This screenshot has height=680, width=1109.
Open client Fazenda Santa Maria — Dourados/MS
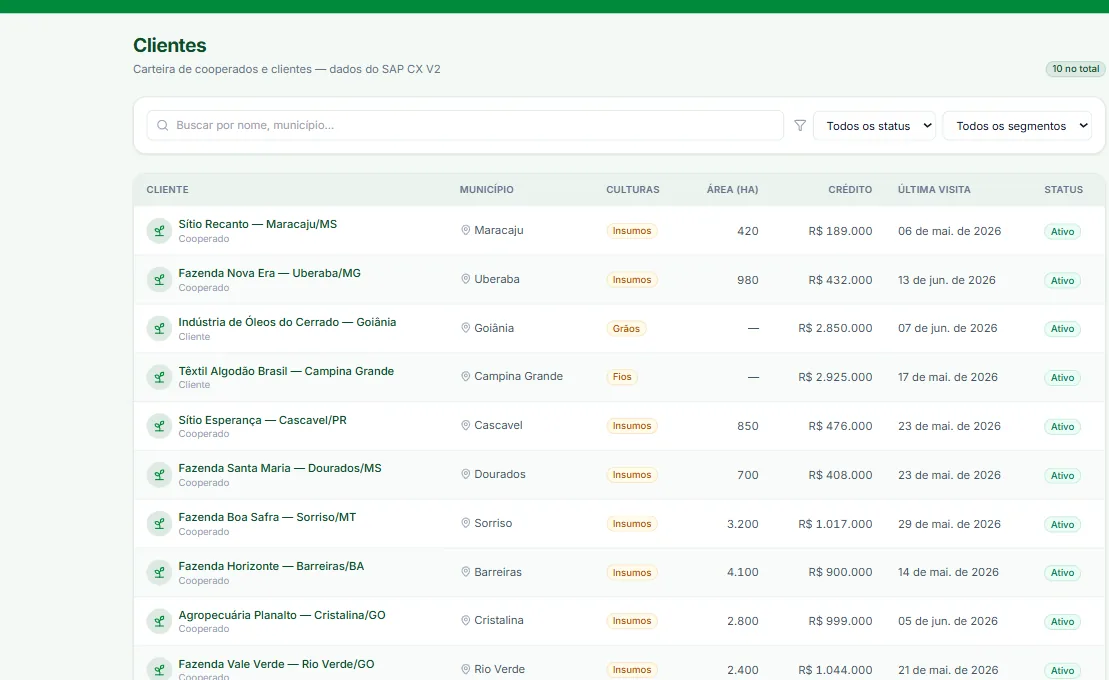point(279,468)
